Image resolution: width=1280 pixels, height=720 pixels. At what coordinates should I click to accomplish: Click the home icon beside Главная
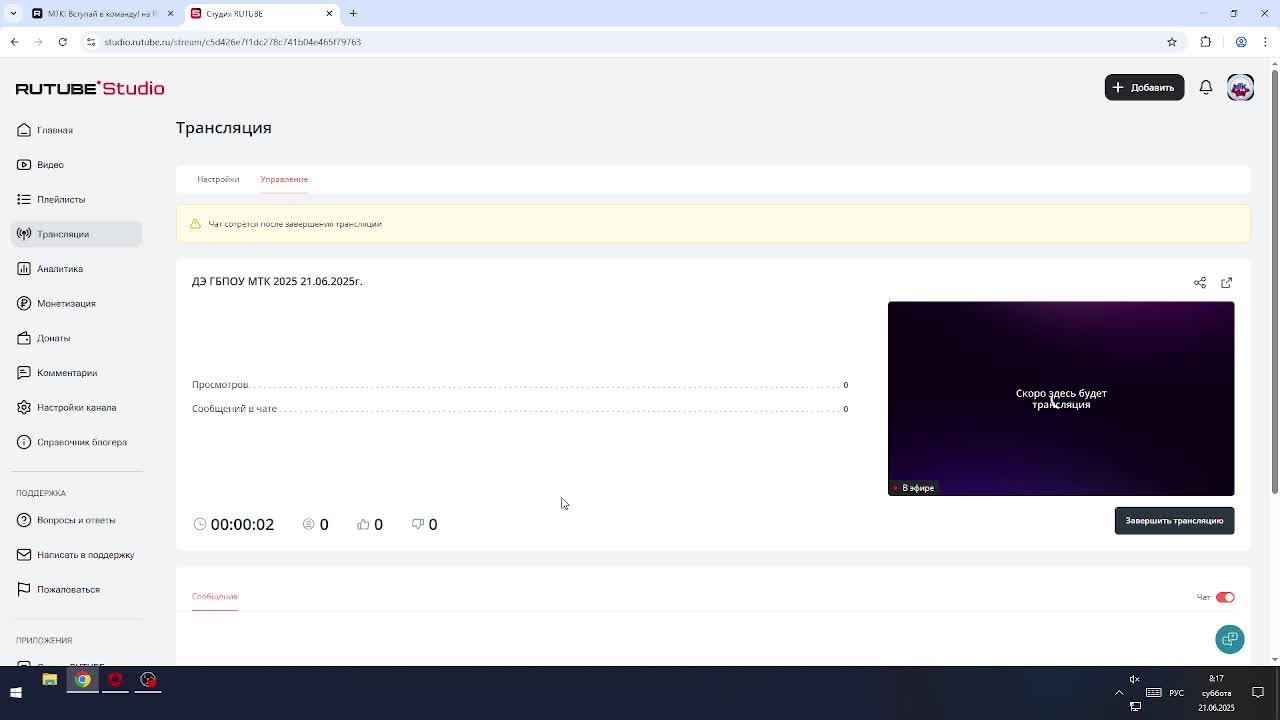pos(24,130)
